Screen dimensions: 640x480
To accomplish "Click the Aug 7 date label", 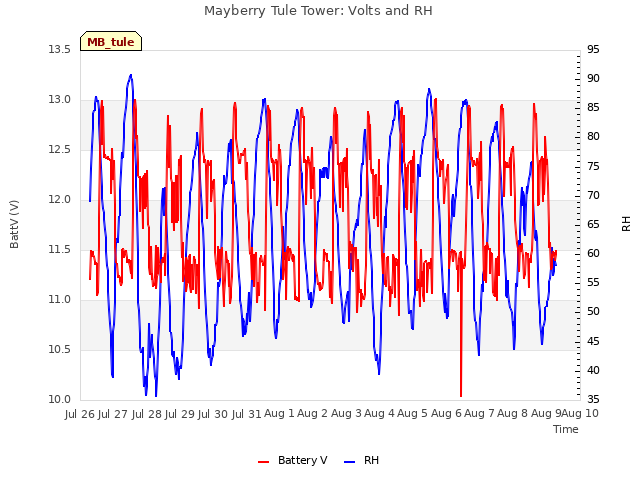I will pyautogui.click(x=479, y=413).
